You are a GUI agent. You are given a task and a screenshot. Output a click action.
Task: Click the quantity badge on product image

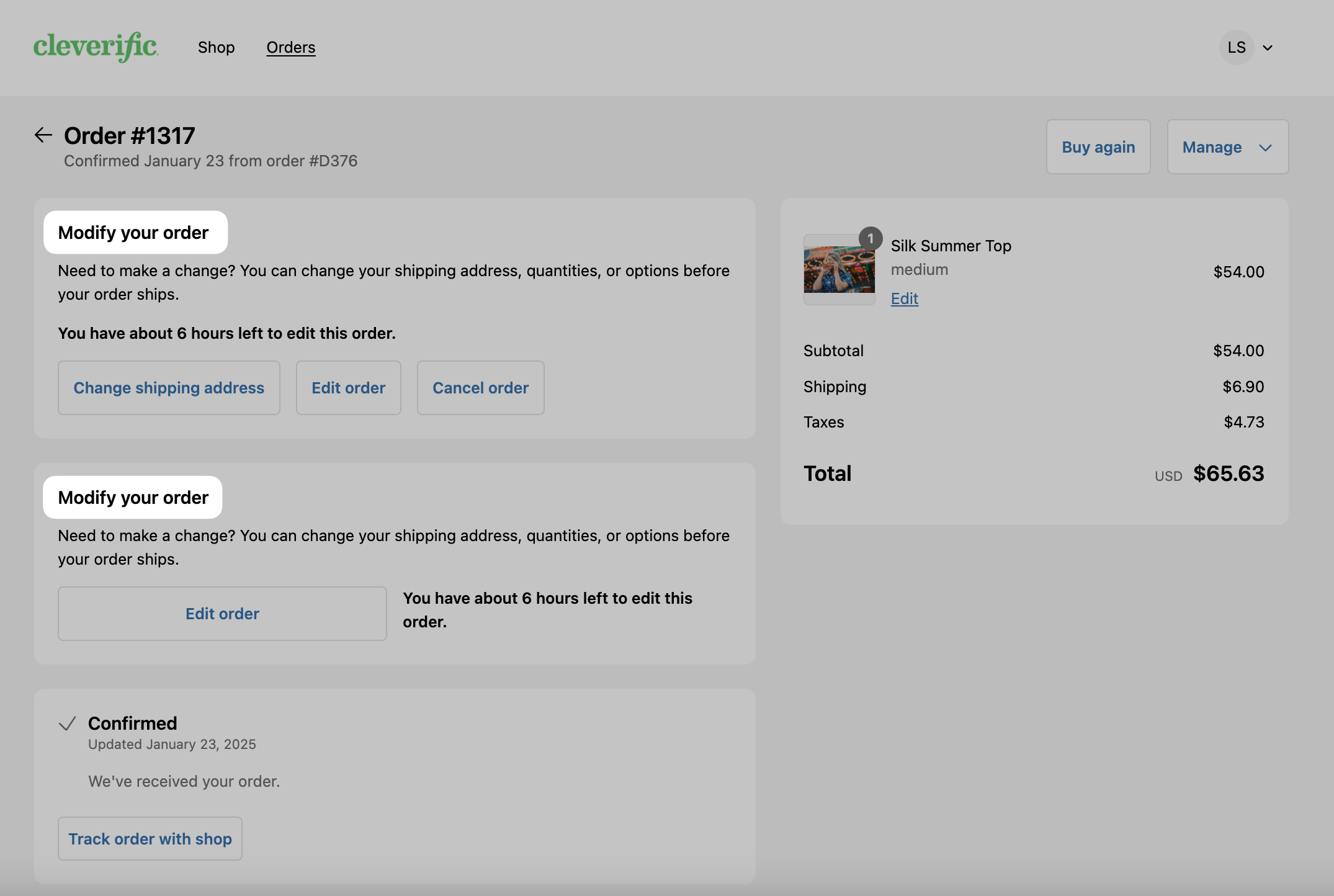[871, 239]
